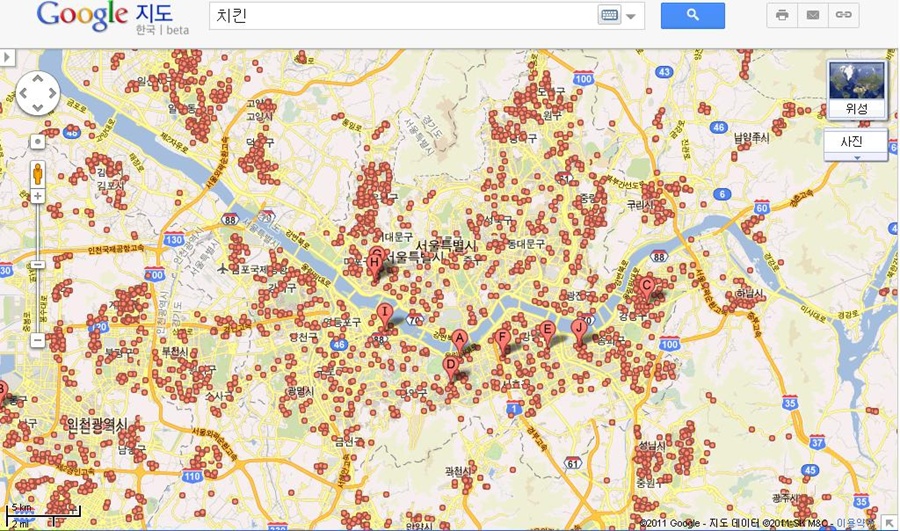This screenshot has height=531, width=900.
Task: Expand the left side panel arrow
Action: tap(7, 57)
